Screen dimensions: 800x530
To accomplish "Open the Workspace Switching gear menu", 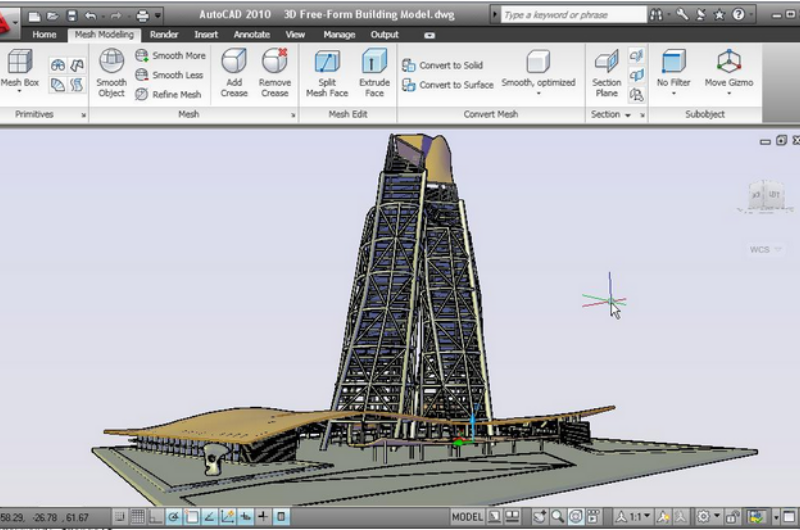I will (708, 517).
